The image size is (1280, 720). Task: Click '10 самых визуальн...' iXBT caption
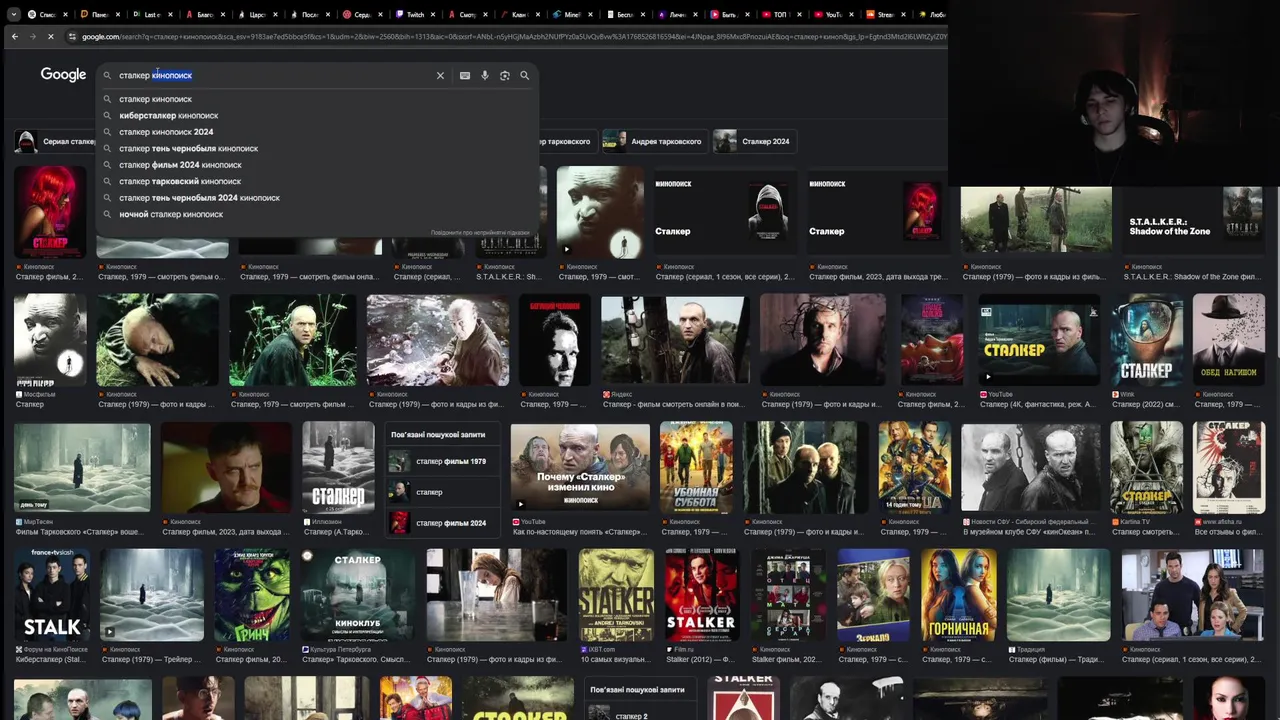616,660
